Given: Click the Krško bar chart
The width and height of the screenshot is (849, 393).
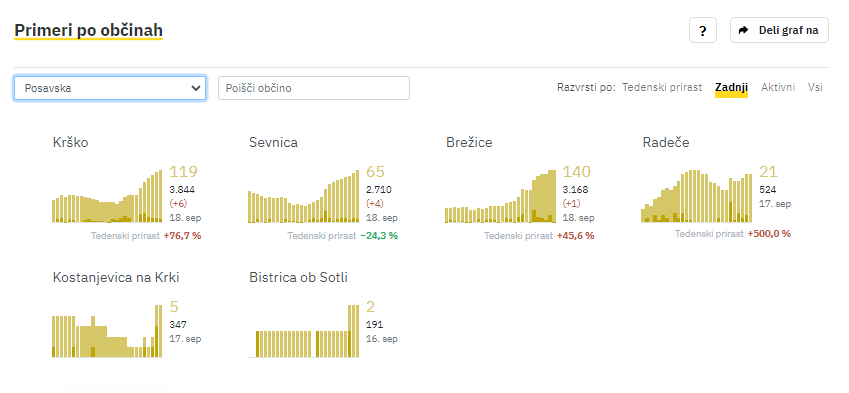Looking at the screenshot, I should tap(107, 196).
